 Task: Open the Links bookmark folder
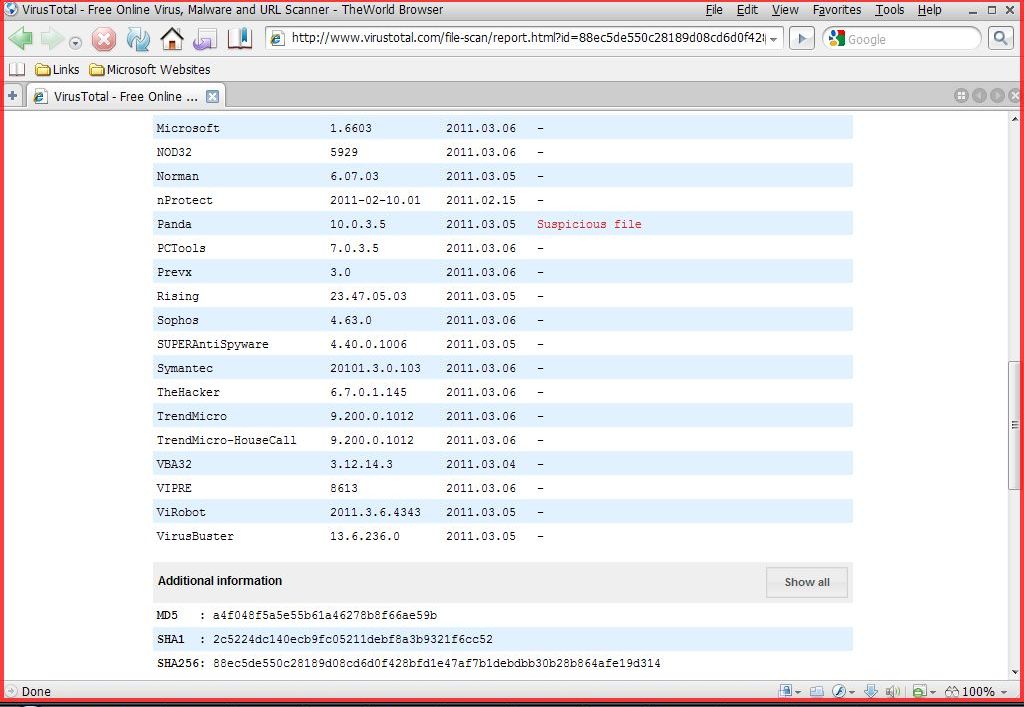pyautogui.click(x=57, y=69)
